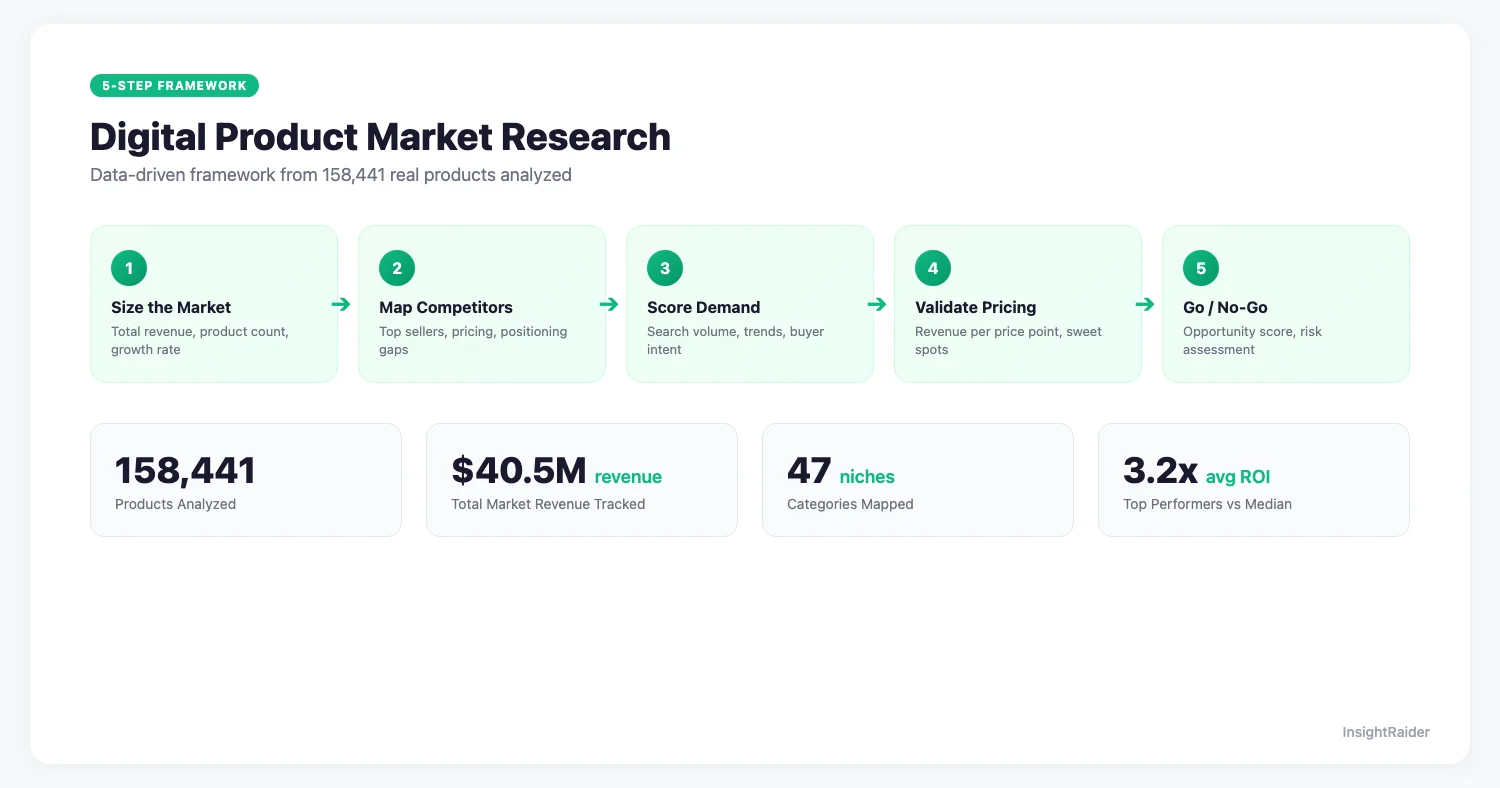Select the $40.5M revenue stat card

pyautogui.click(x=582, y=479)
